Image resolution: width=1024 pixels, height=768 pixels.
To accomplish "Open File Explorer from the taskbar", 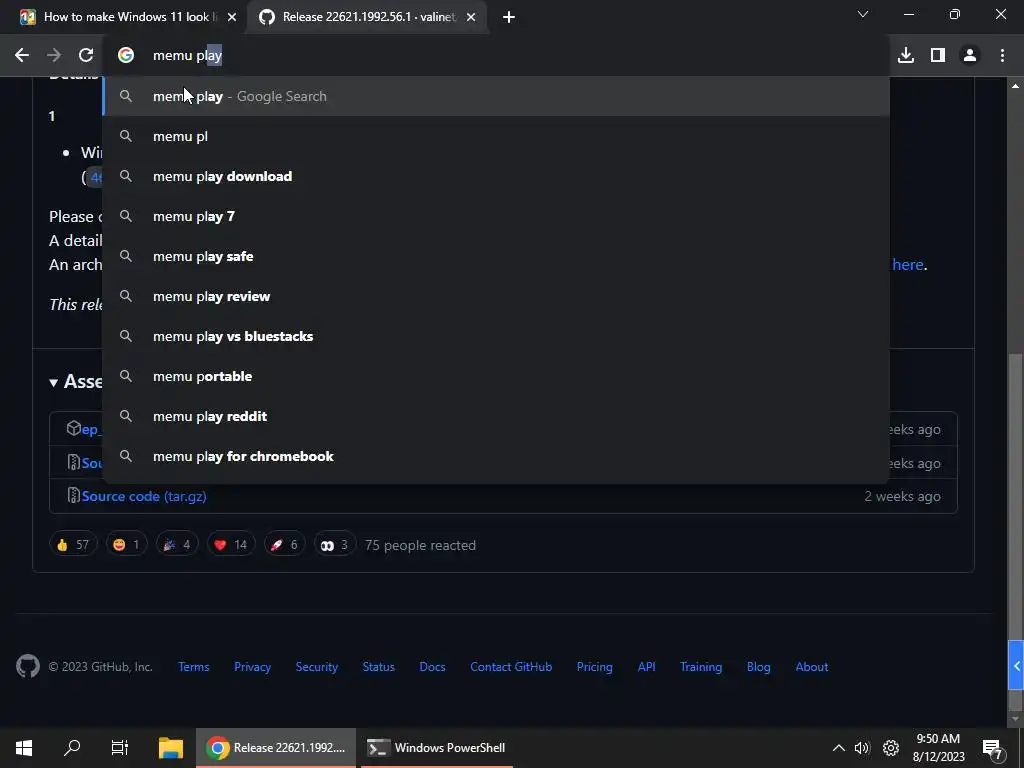I will tap(171, 748).
